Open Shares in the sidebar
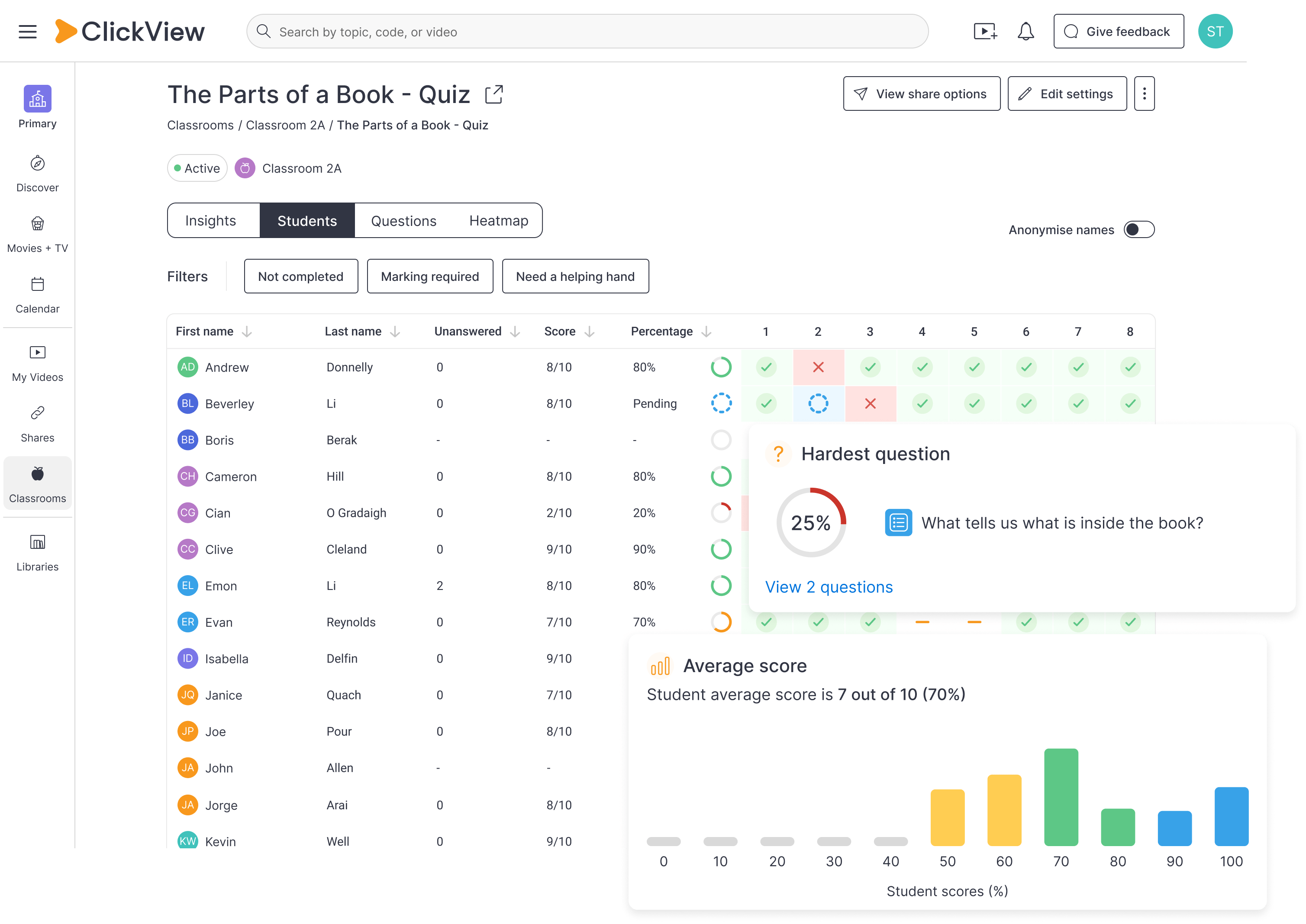 coord(38,425)
